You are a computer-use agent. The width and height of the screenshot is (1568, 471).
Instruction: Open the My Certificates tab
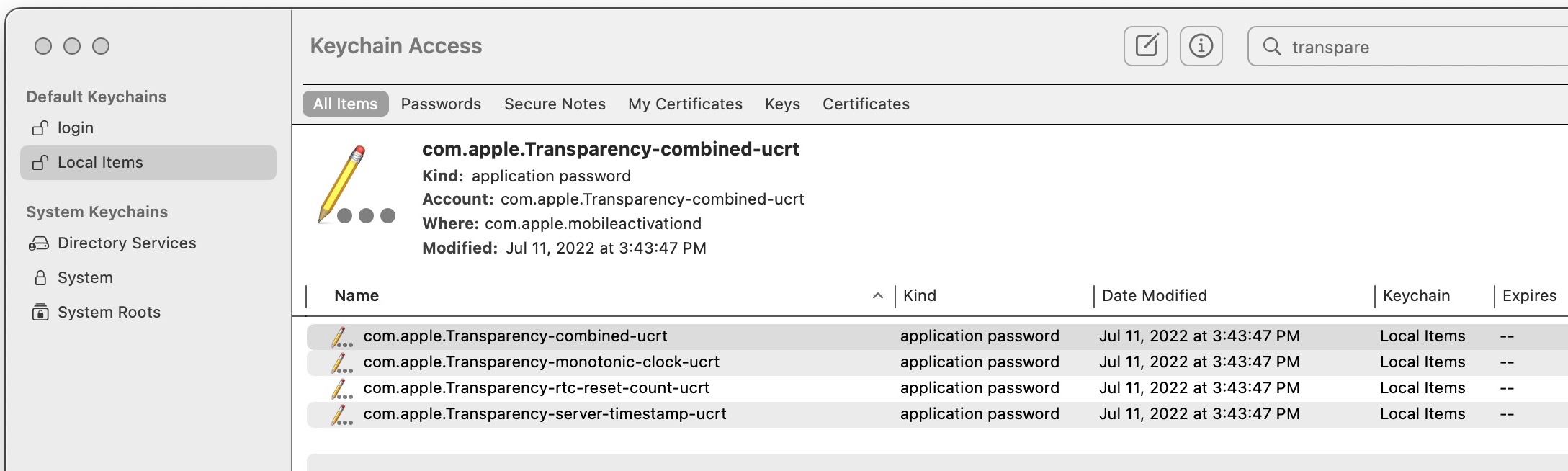point(685,104)
